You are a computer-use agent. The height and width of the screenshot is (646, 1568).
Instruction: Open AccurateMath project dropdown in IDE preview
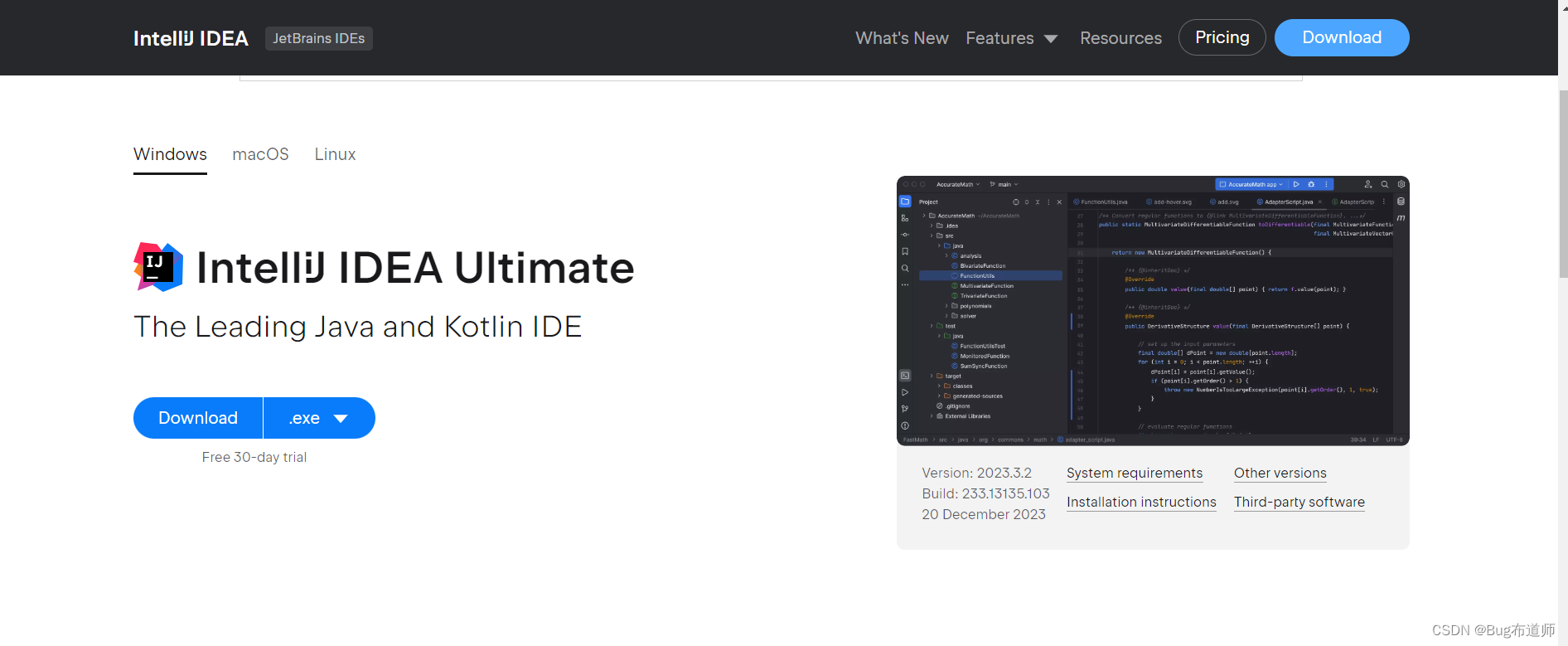[958, 184]
